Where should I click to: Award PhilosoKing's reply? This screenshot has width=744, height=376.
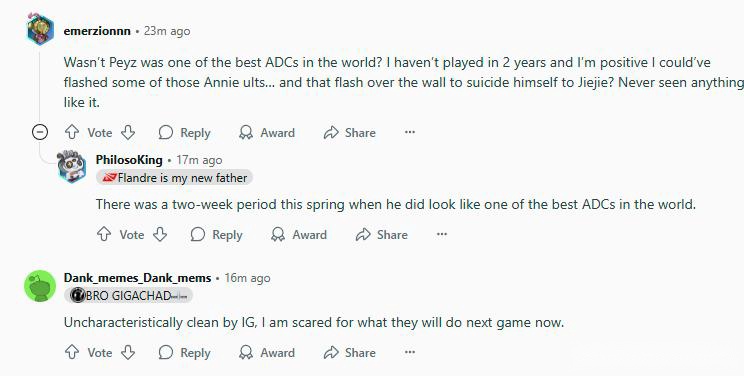(299, 235)
